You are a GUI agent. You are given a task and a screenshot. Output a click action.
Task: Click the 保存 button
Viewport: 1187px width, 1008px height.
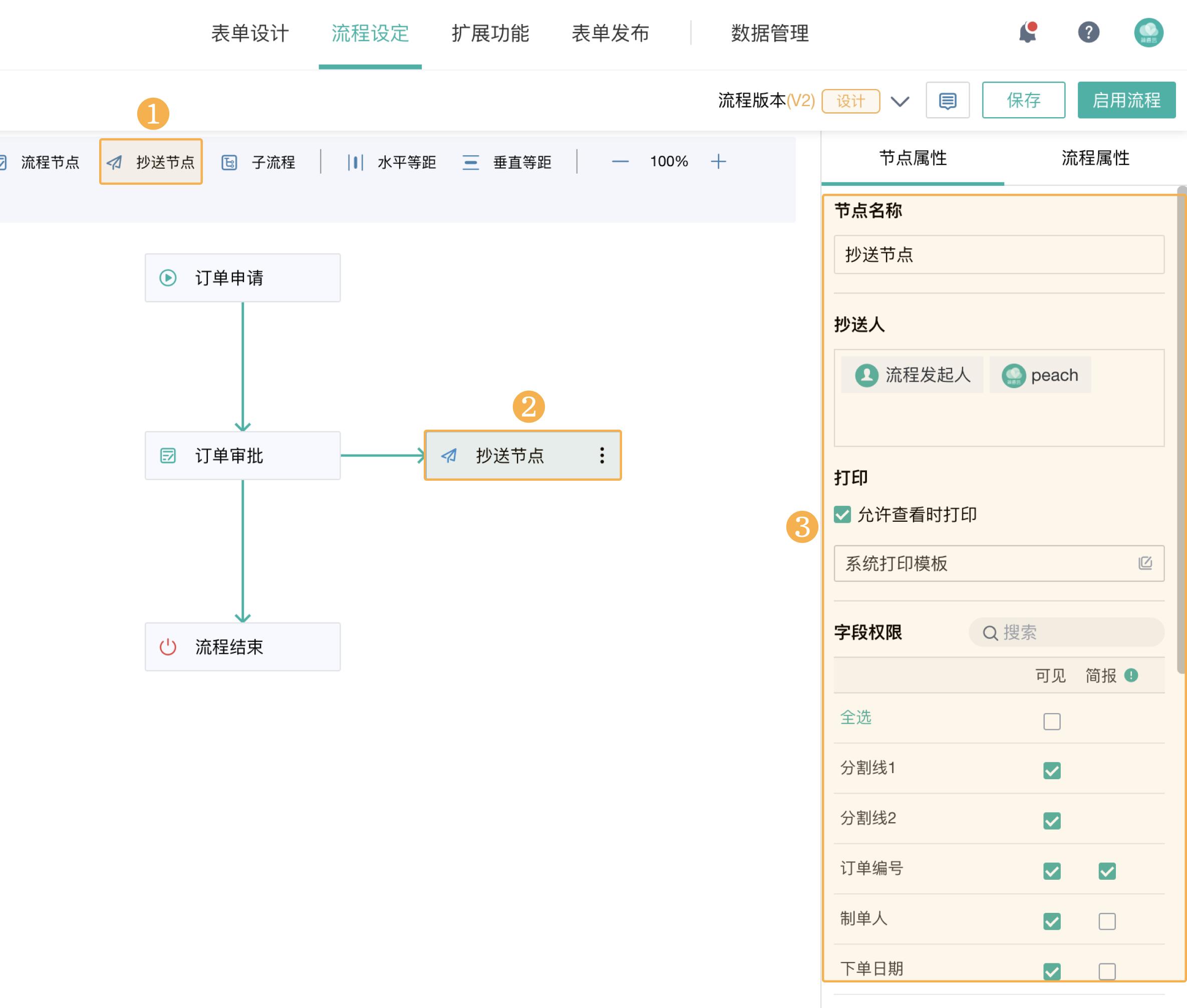click(x=1023, y=101)
